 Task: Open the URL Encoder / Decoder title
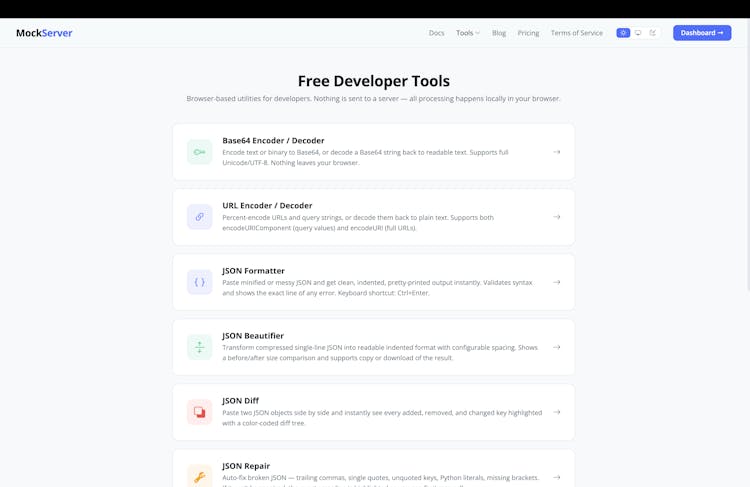(x=267, y=205)
